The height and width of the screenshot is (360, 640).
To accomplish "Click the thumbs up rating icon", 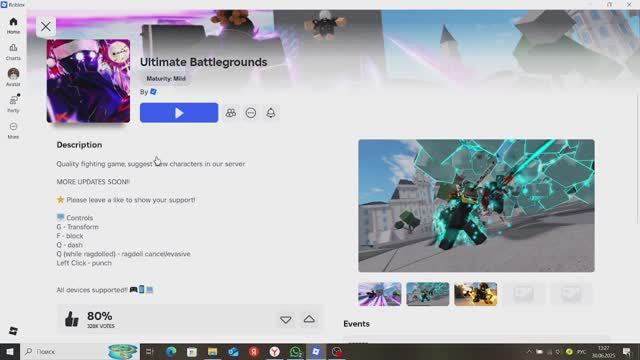I will pyautogui.click(x=71, y=319).
